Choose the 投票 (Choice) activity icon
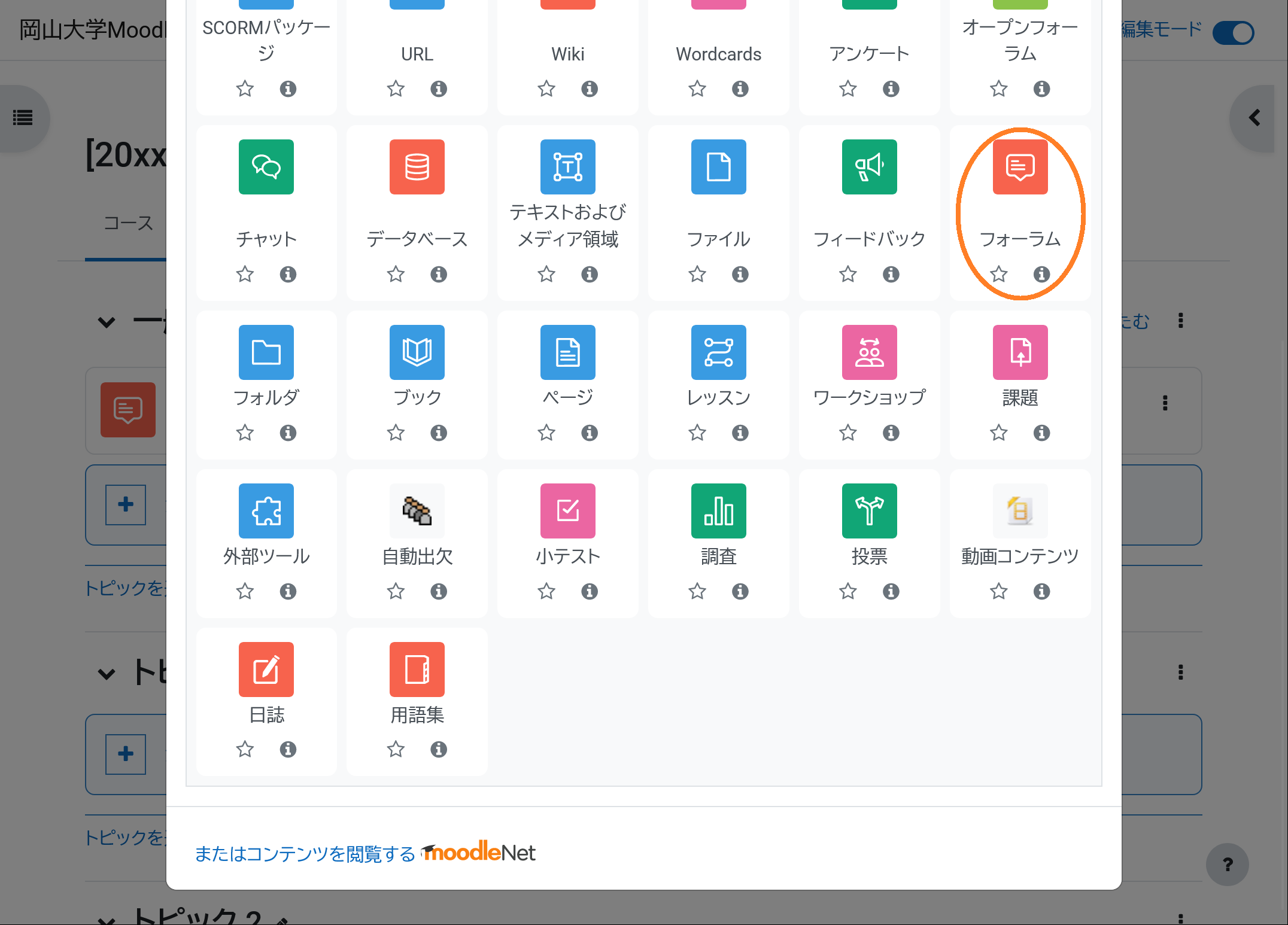1288x925 pixels. coord(870,511)
